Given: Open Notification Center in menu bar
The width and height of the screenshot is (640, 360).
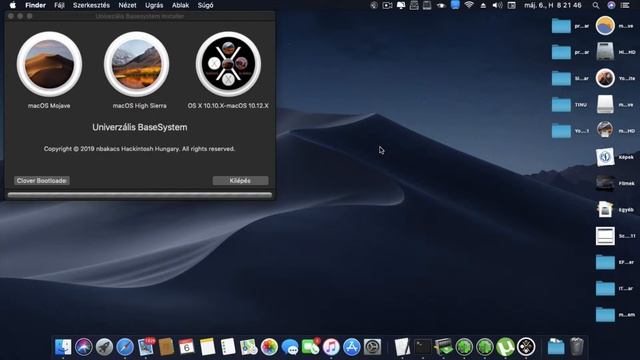Looking at the screenshot, I should pos(625,5).
